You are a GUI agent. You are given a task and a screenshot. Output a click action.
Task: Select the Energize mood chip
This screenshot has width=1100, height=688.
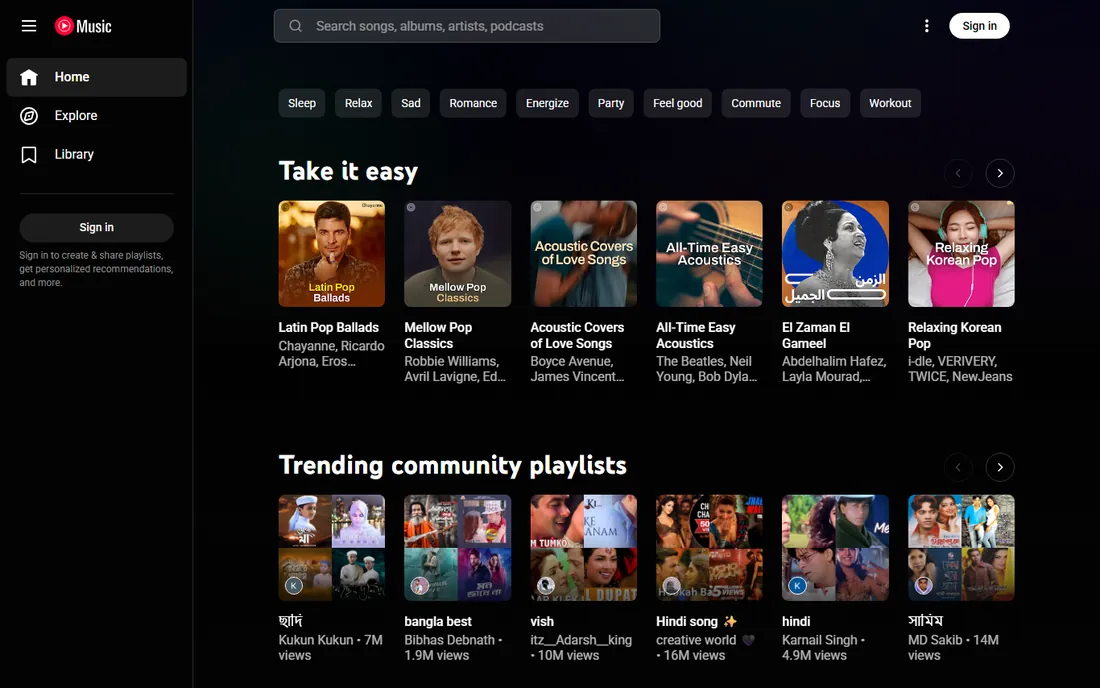coord(547,103)
